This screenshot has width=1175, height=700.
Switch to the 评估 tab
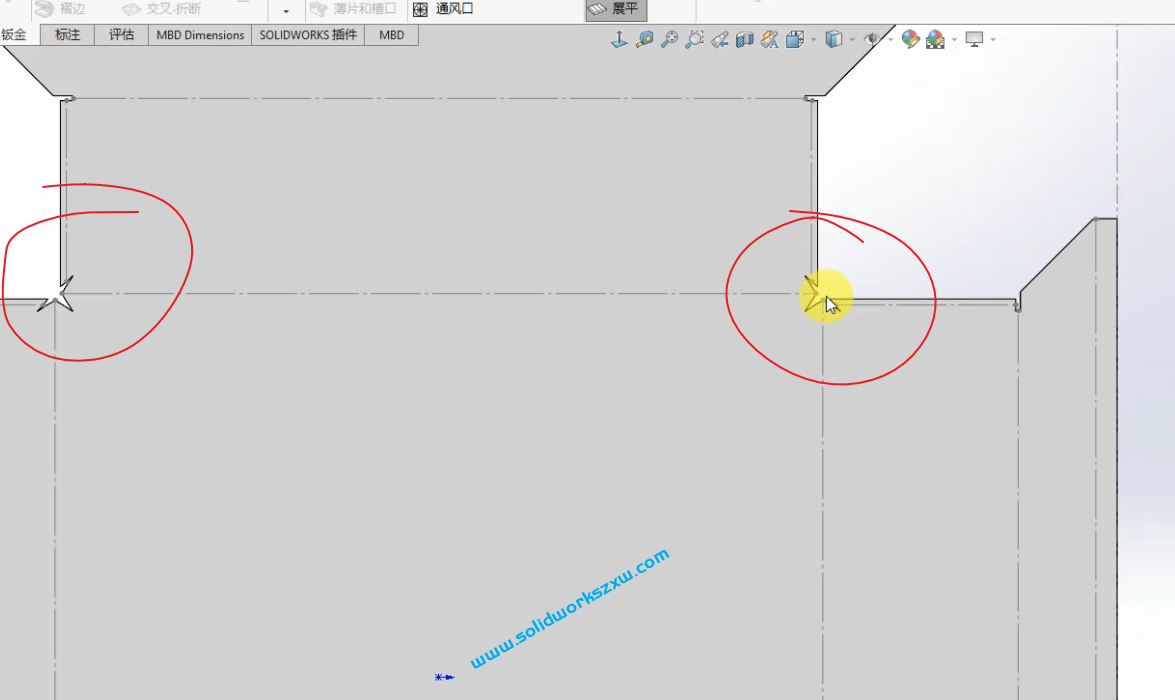pyautogui.click(x=120, y=34)
